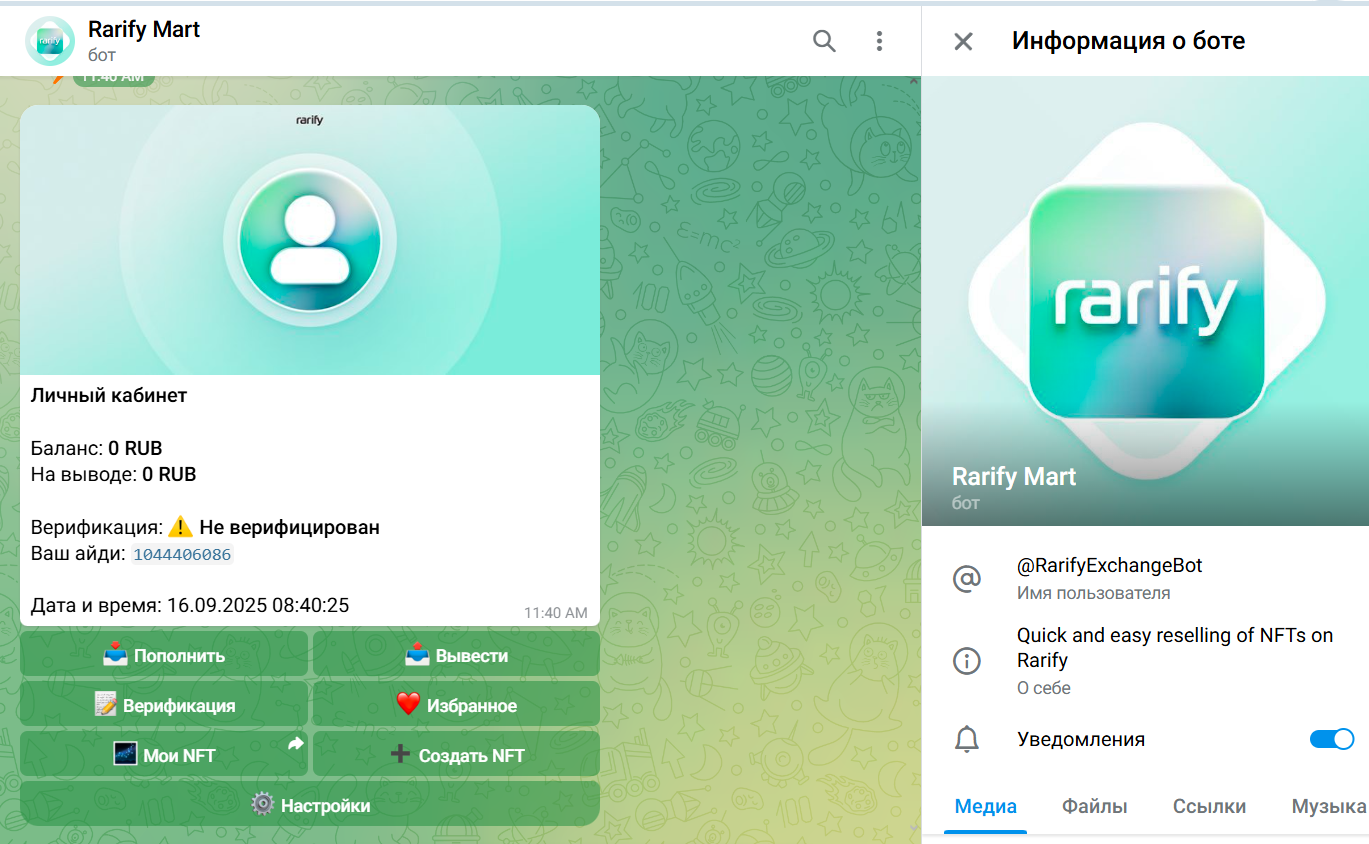1369x844 pixels.
Task: Click the heart icon on Избранное button
Action: pos(409,704)
